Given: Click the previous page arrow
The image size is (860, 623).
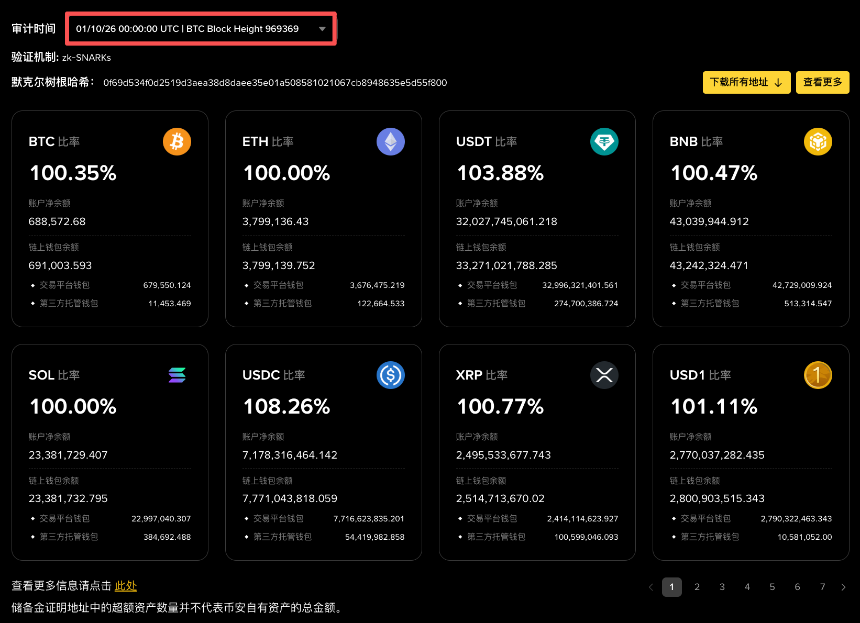Looking at the screenshot, I should (651, 587).
